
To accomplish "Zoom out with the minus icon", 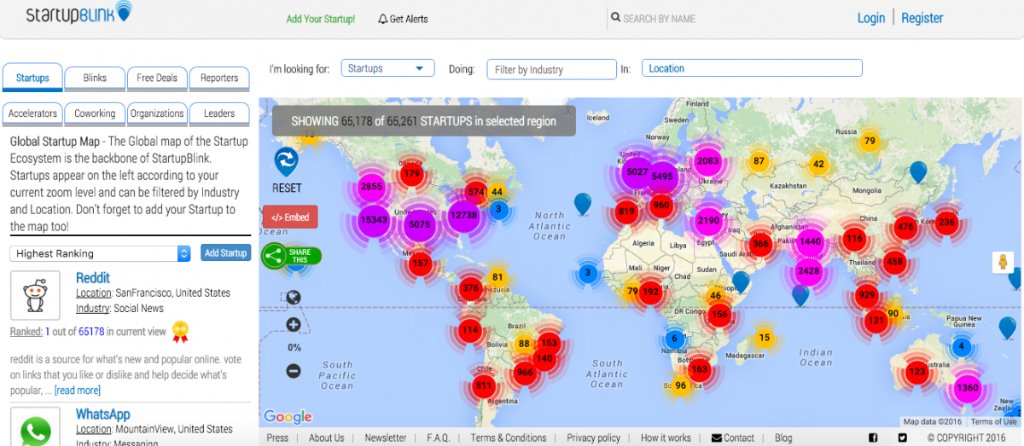I will click(293, 371).
